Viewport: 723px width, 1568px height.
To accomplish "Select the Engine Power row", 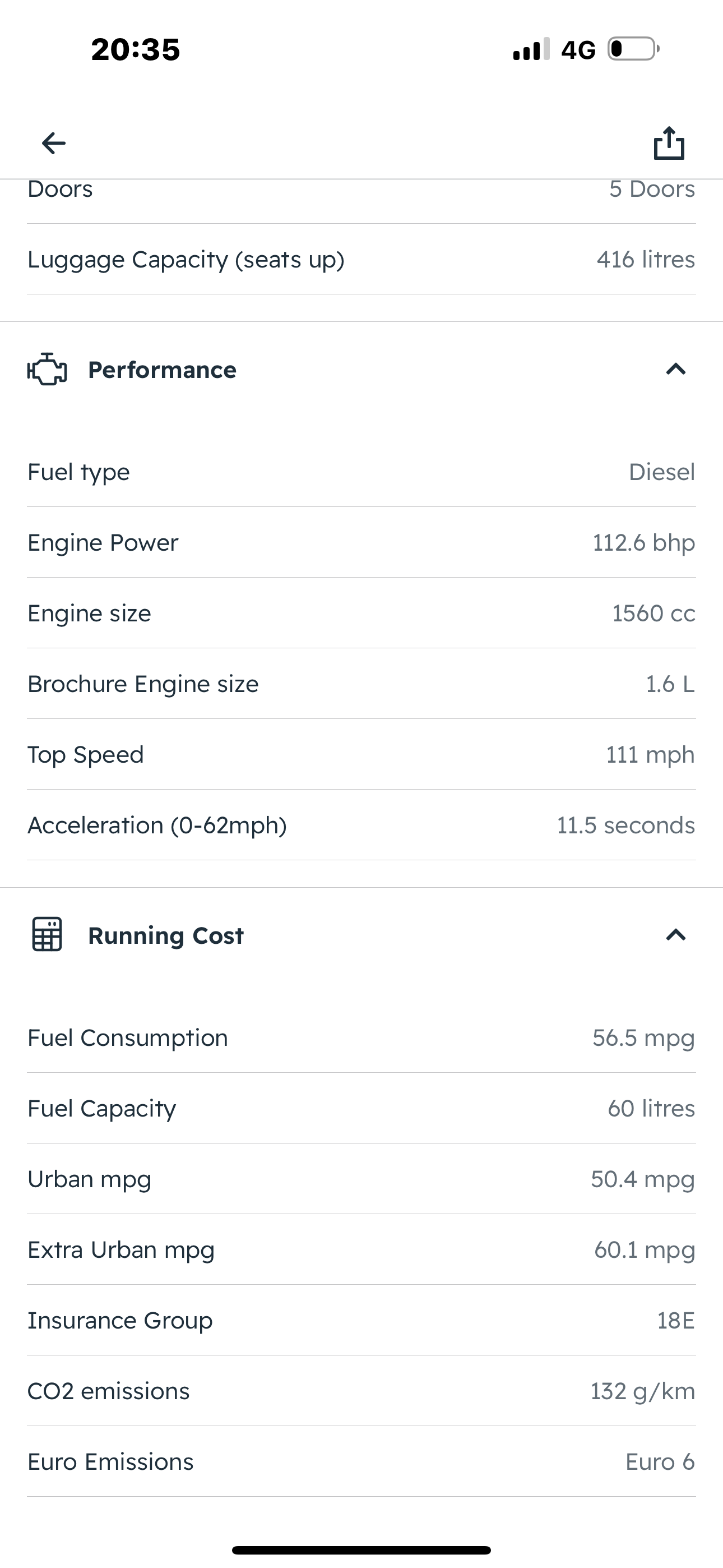I will [361, 543].
